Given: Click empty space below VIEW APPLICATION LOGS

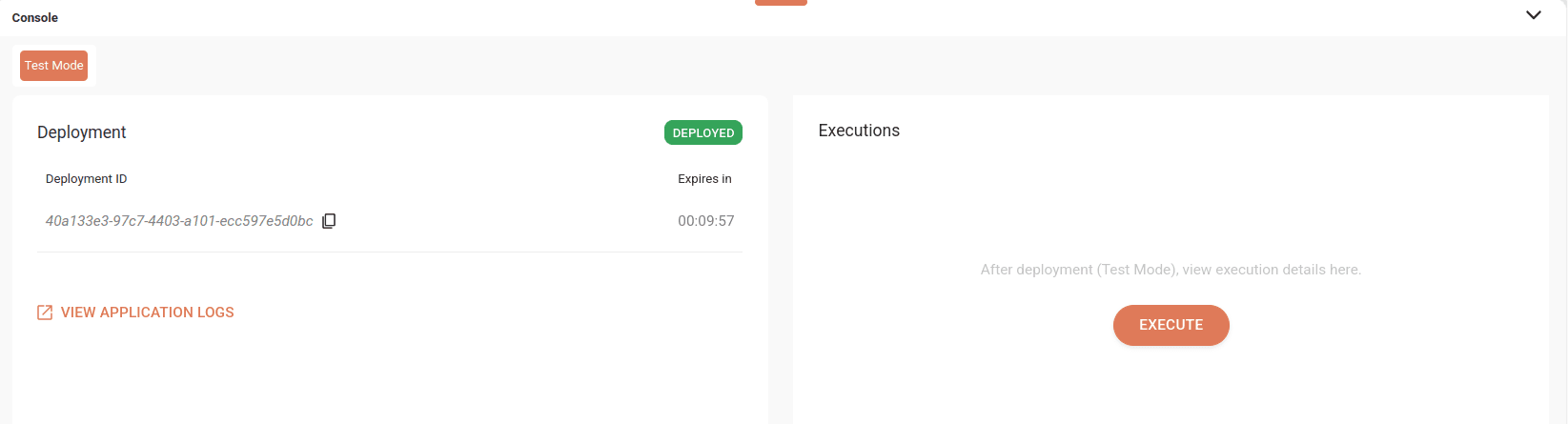Looking at the screenshot, I should (x=286, y=376).
